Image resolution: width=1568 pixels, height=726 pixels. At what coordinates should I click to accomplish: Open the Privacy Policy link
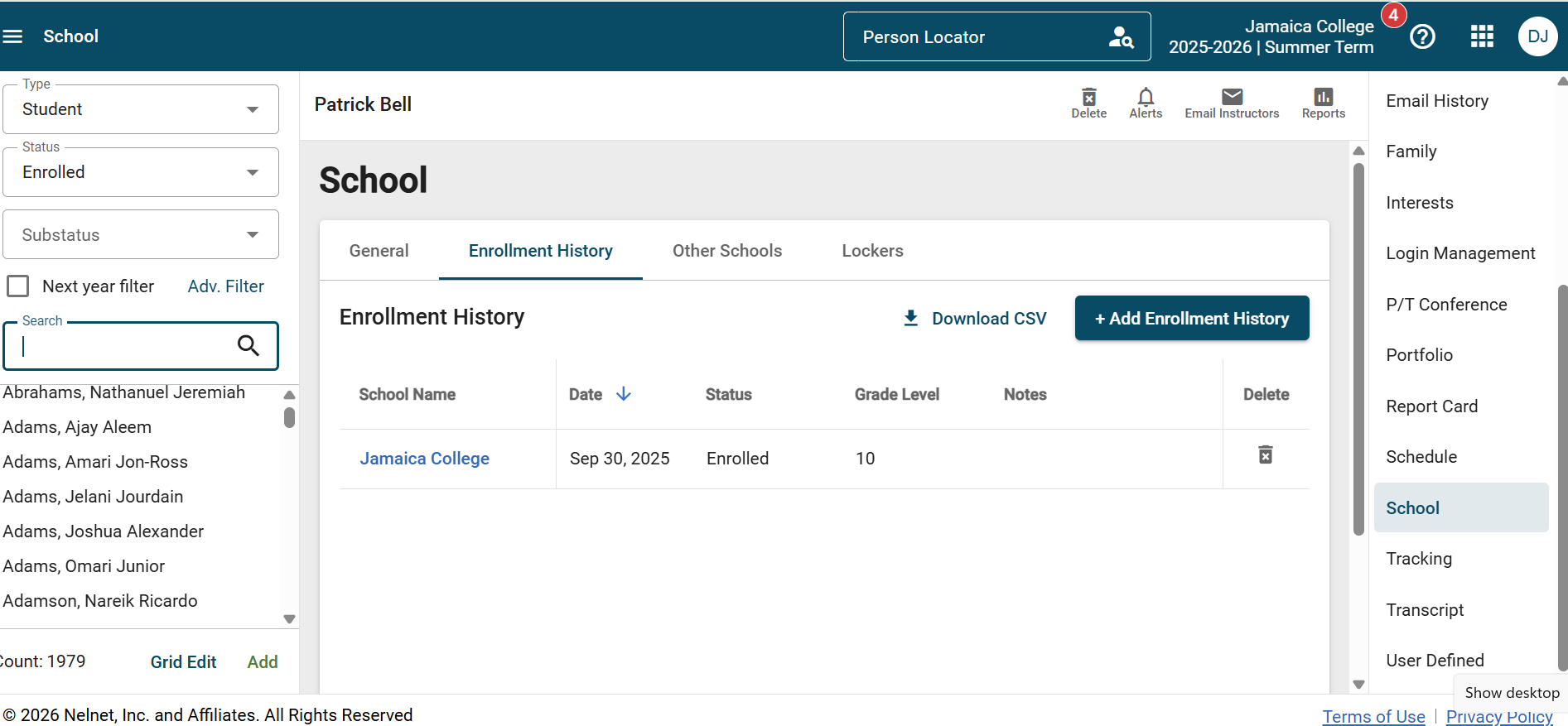pyautogui.click(x=1499, y=717)
